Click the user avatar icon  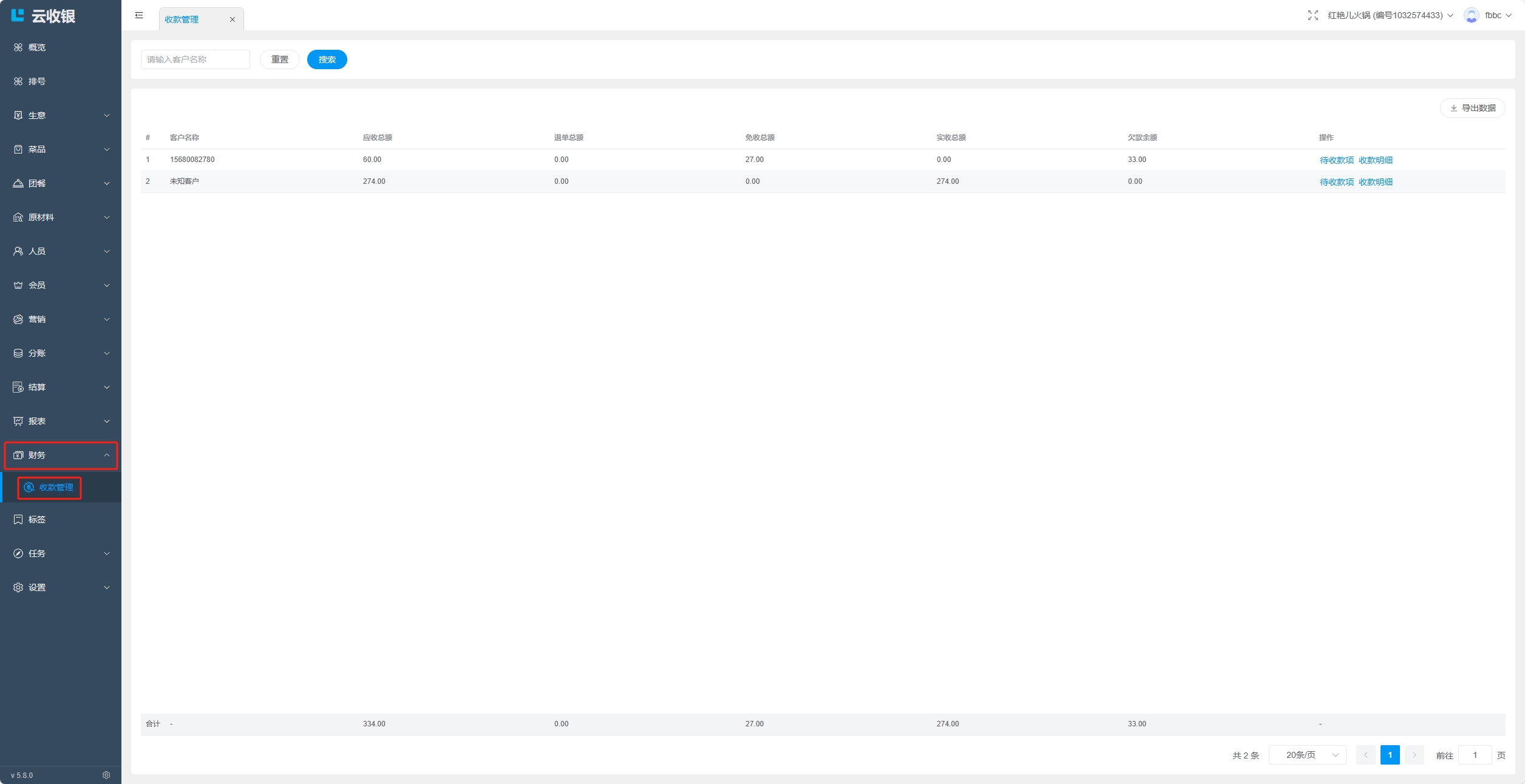coord(1471,15)
